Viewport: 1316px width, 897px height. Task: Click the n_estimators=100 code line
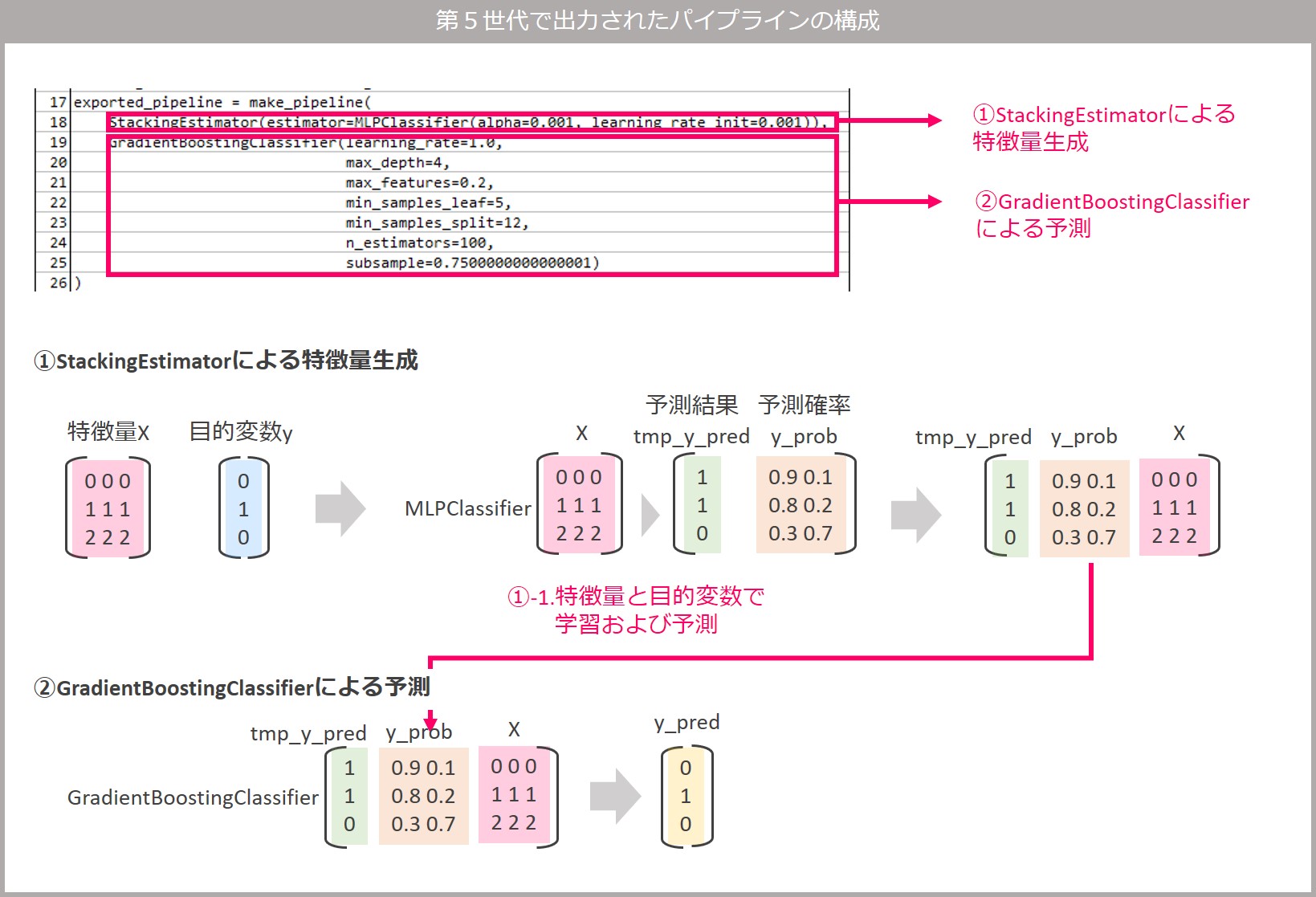[419, 243]
